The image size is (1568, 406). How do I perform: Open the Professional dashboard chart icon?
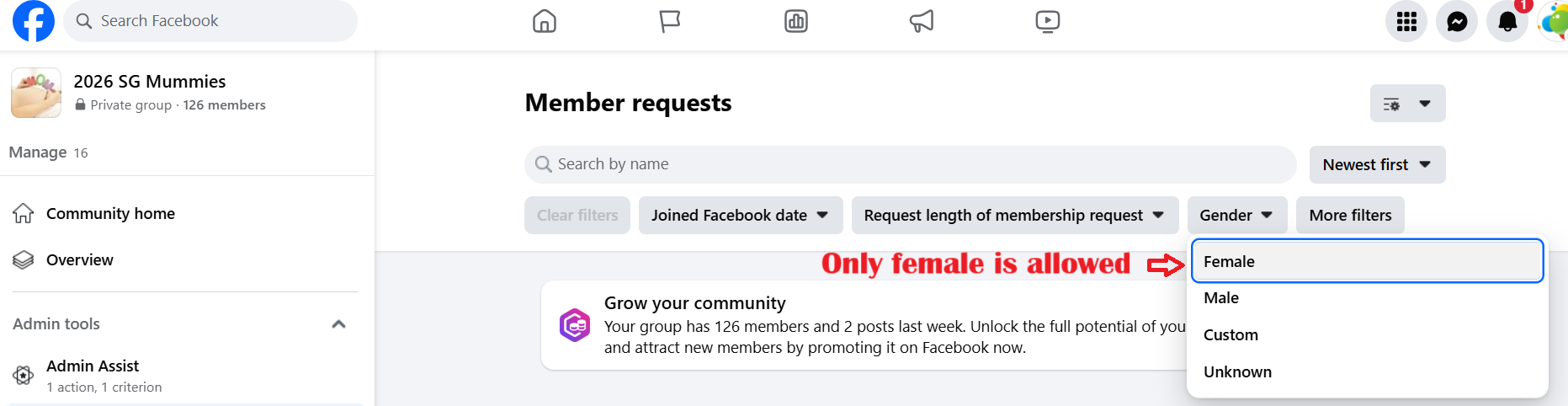tap(796, 21)
